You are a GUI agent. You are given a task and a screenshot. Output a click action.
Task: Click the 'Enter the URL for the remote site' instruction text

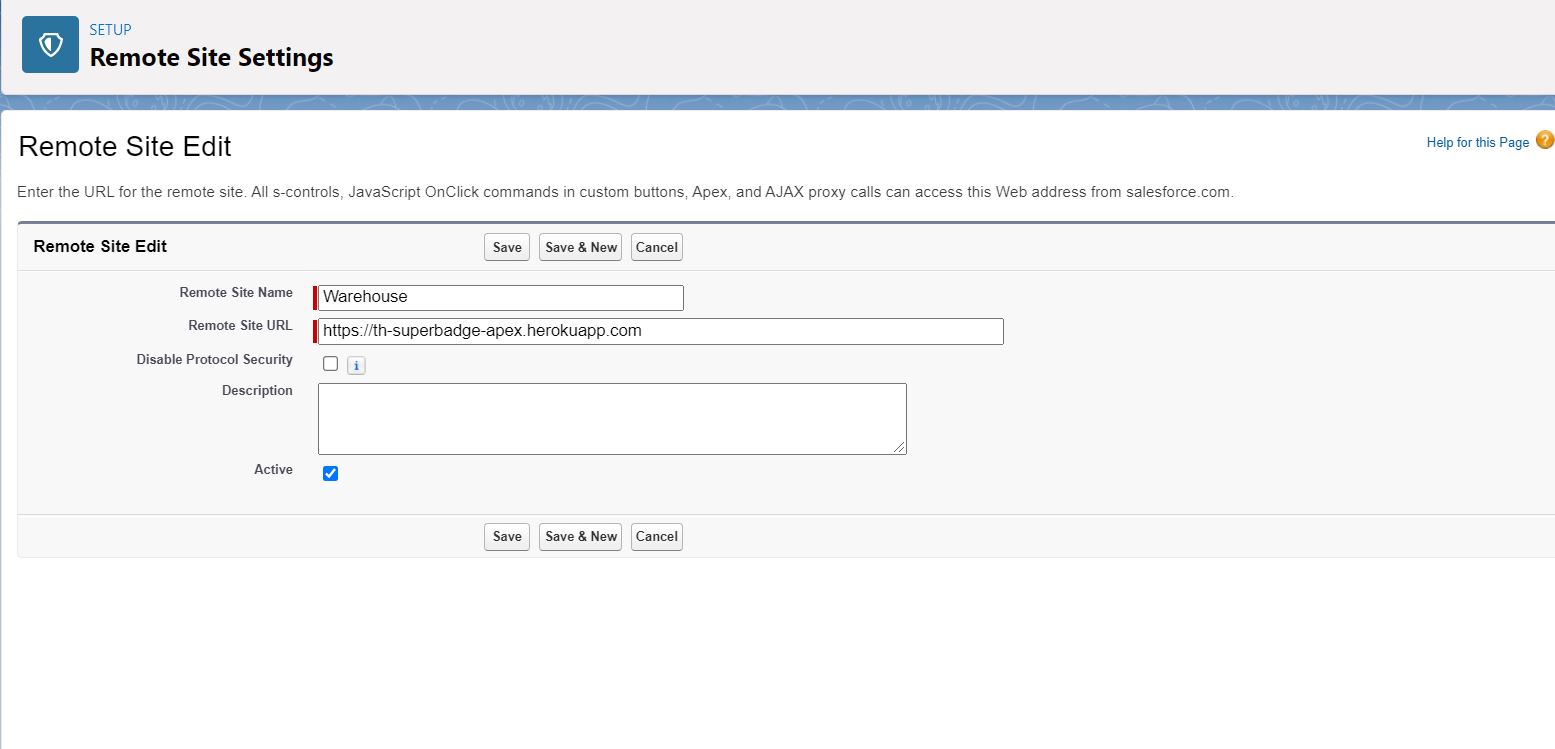point(626,192)
